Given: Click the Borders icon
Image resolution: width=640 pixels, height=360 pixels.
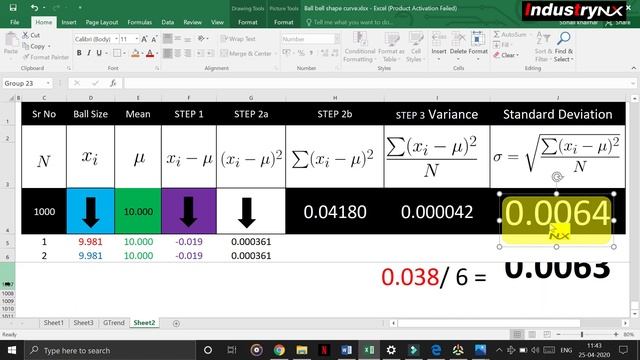Looking at the screenshot, I should click(x=117, y=53).
